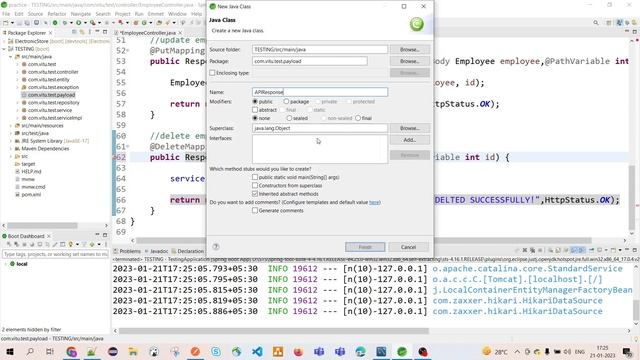Open the Navigate menu
Viewport: 640px width, 360px height.
point(81,14)
